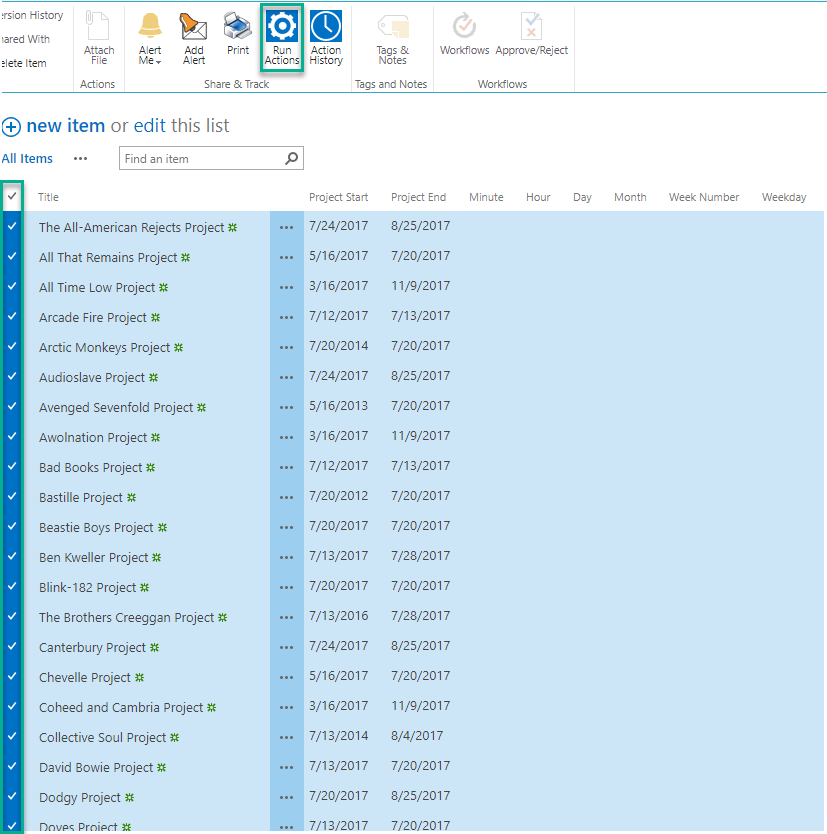Expand the Alert Me dropdown arrow
The image size is (827, 834).
[x=158, y=62]
